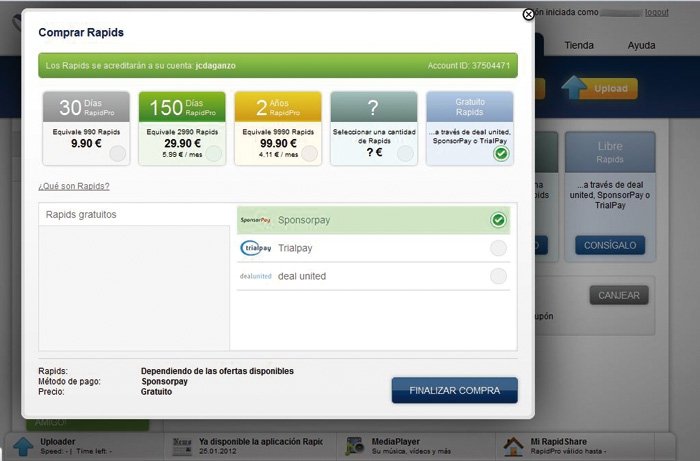Select the 2 Años RapidPro radio button

click(x=309, y=154)
